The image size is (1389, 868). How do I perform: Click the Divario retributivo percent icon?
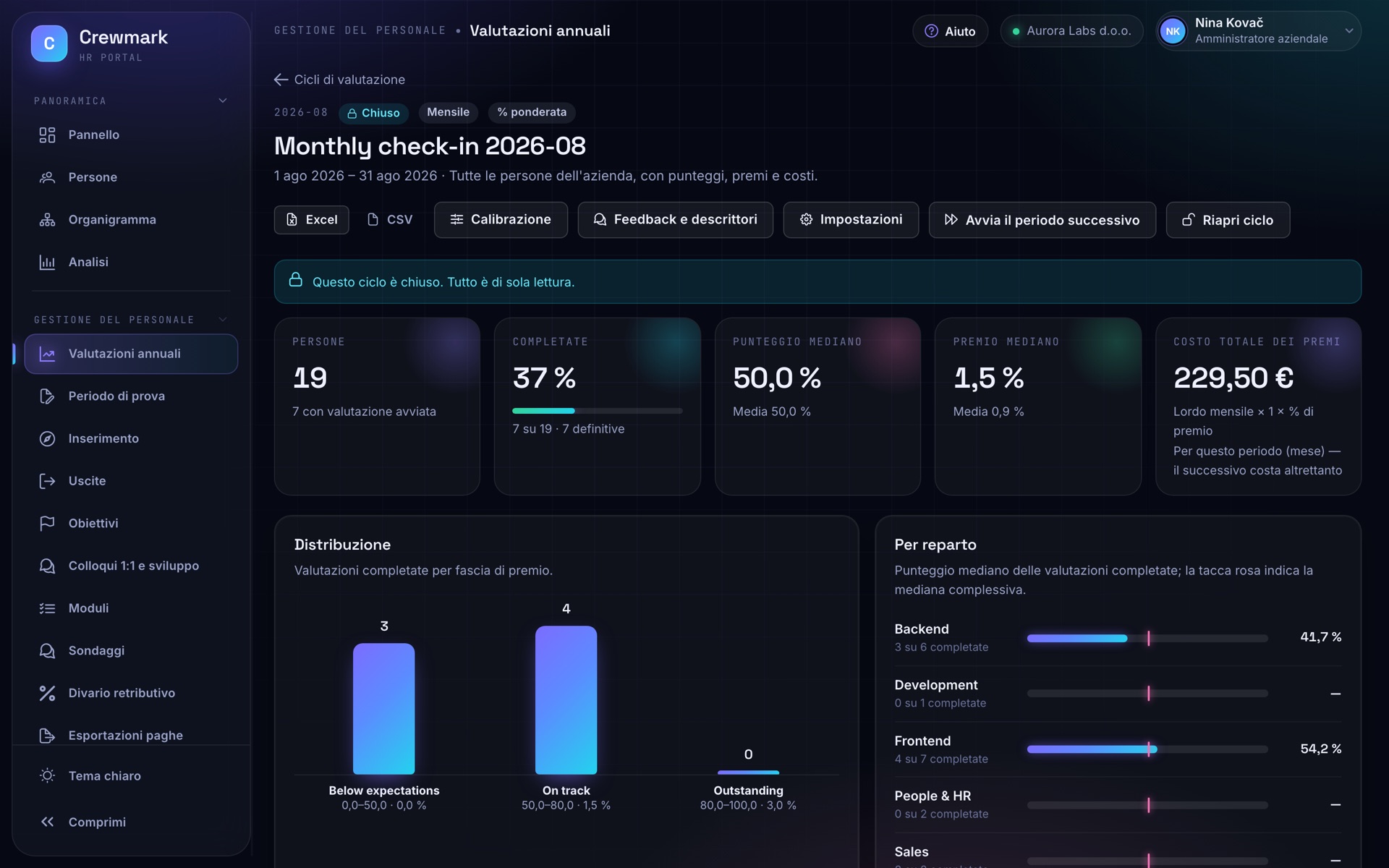(x=47, y=693)
